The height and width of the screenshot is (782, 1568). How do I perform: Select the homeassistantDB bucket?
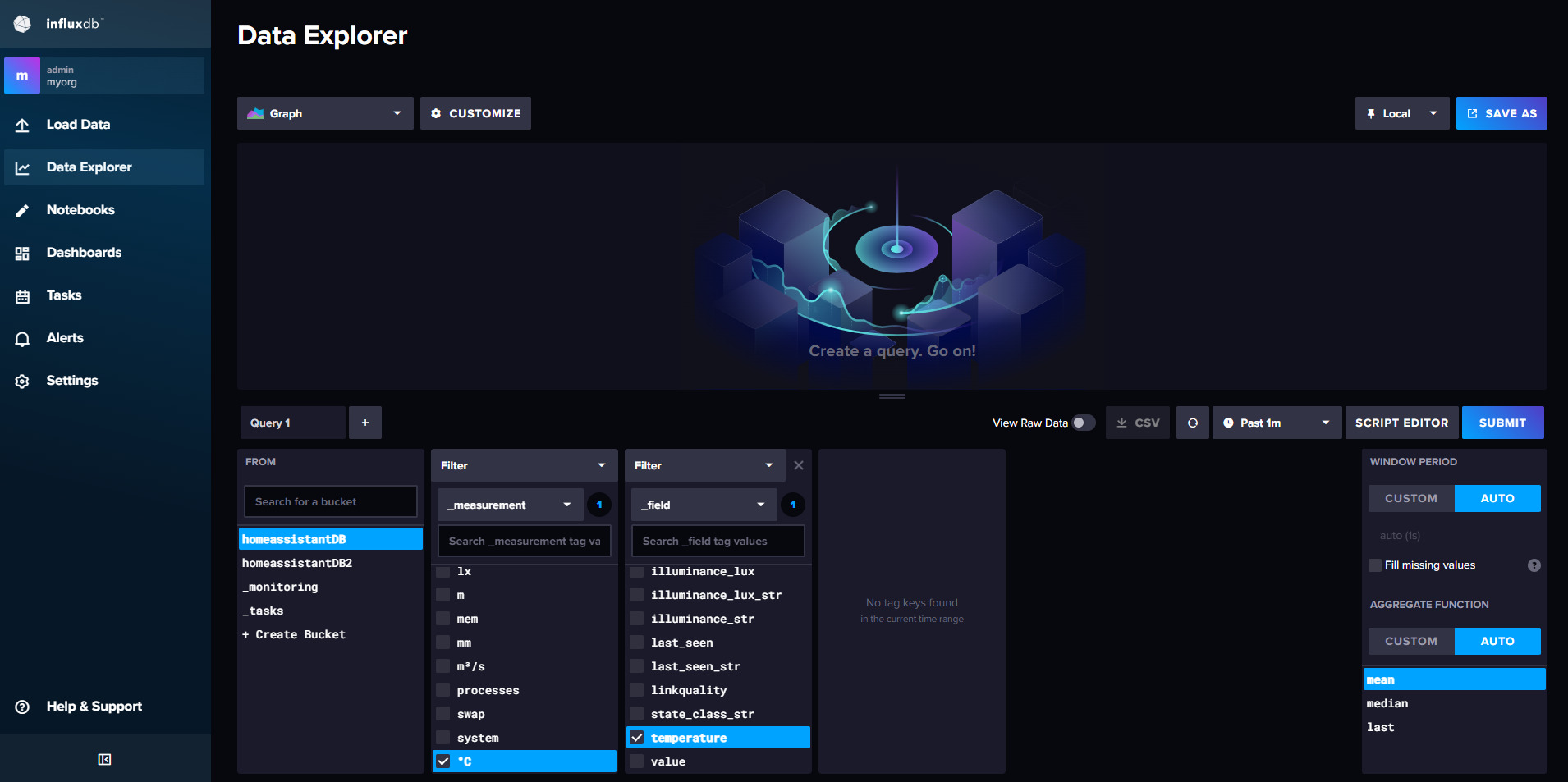point(330,539)
